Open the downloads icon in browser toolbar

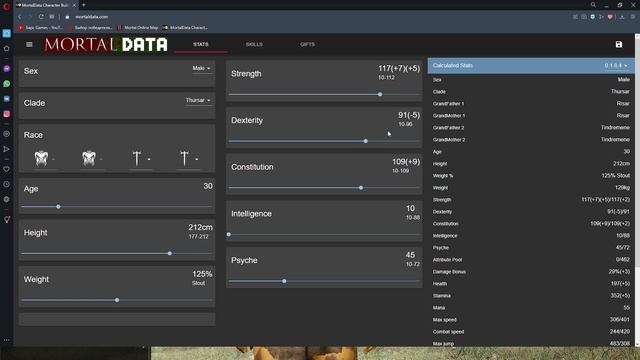[x=622, y=17]
